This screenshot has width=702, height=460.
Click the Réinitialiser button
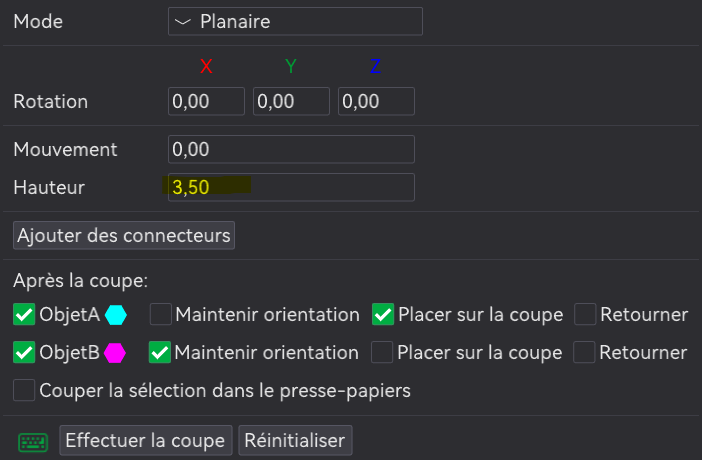[x=295, y=440]
